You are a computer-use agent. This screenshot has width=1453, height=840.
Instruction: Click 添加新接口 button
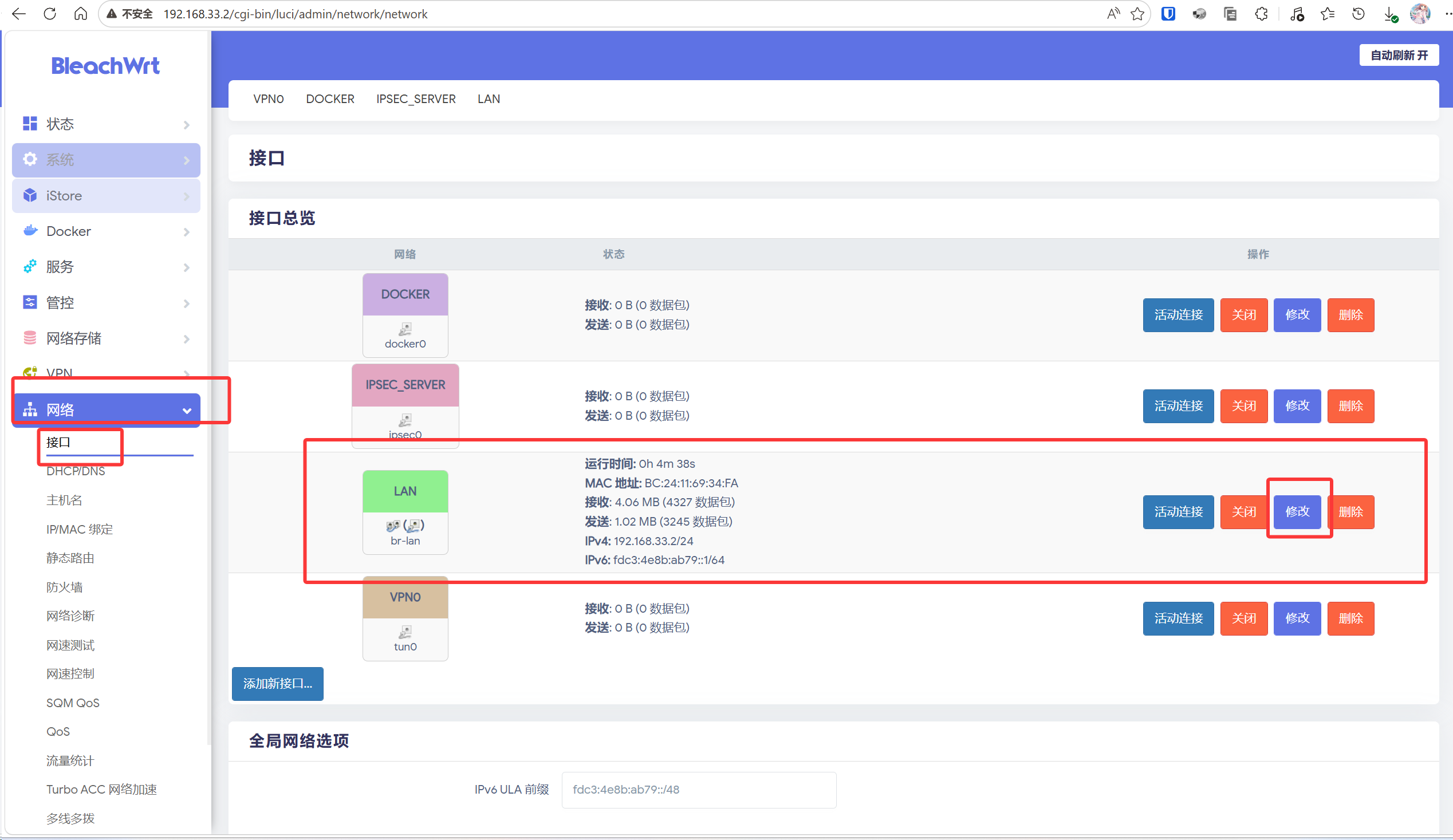pos(277,684)
